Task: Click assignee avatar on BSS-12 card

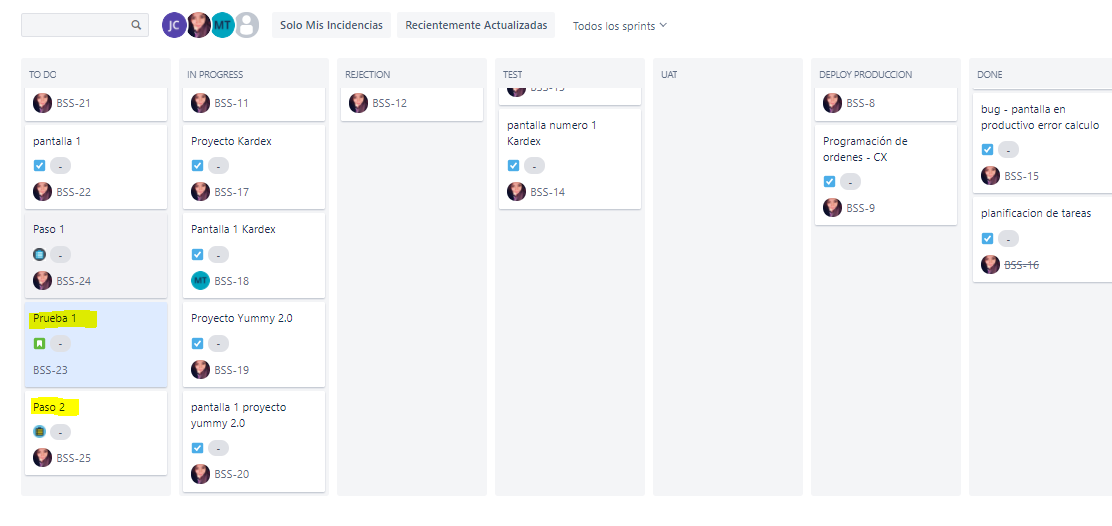Action: click(x=359, y=103)
